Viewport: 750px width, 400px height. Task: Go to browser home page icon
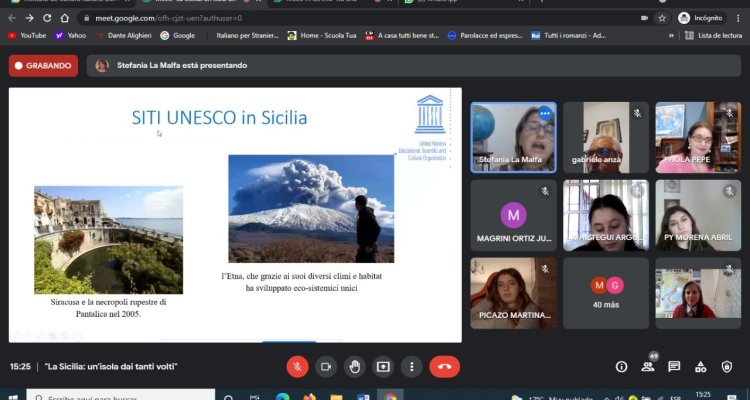65,18
